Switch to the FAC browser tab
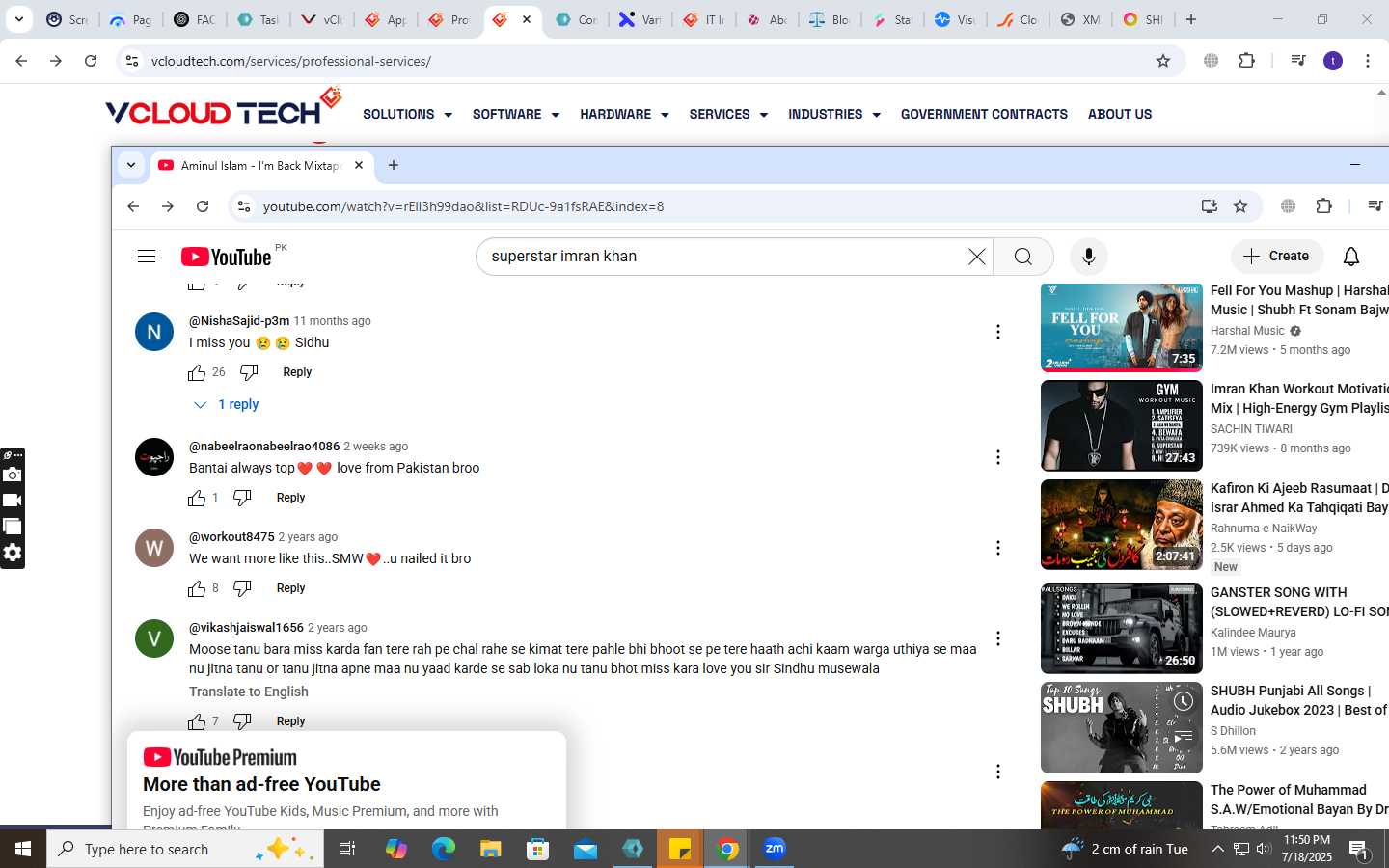This screenshot has height=868, width=1389. [x=194, y=19]
